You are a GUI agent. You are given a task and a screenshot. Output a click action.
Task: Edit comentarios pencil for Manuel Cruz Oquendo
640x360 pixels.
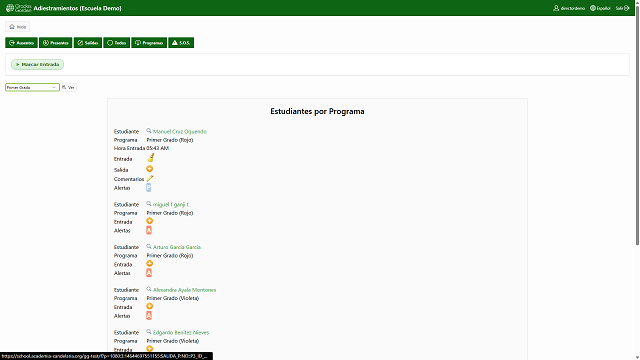coord(150,178)
